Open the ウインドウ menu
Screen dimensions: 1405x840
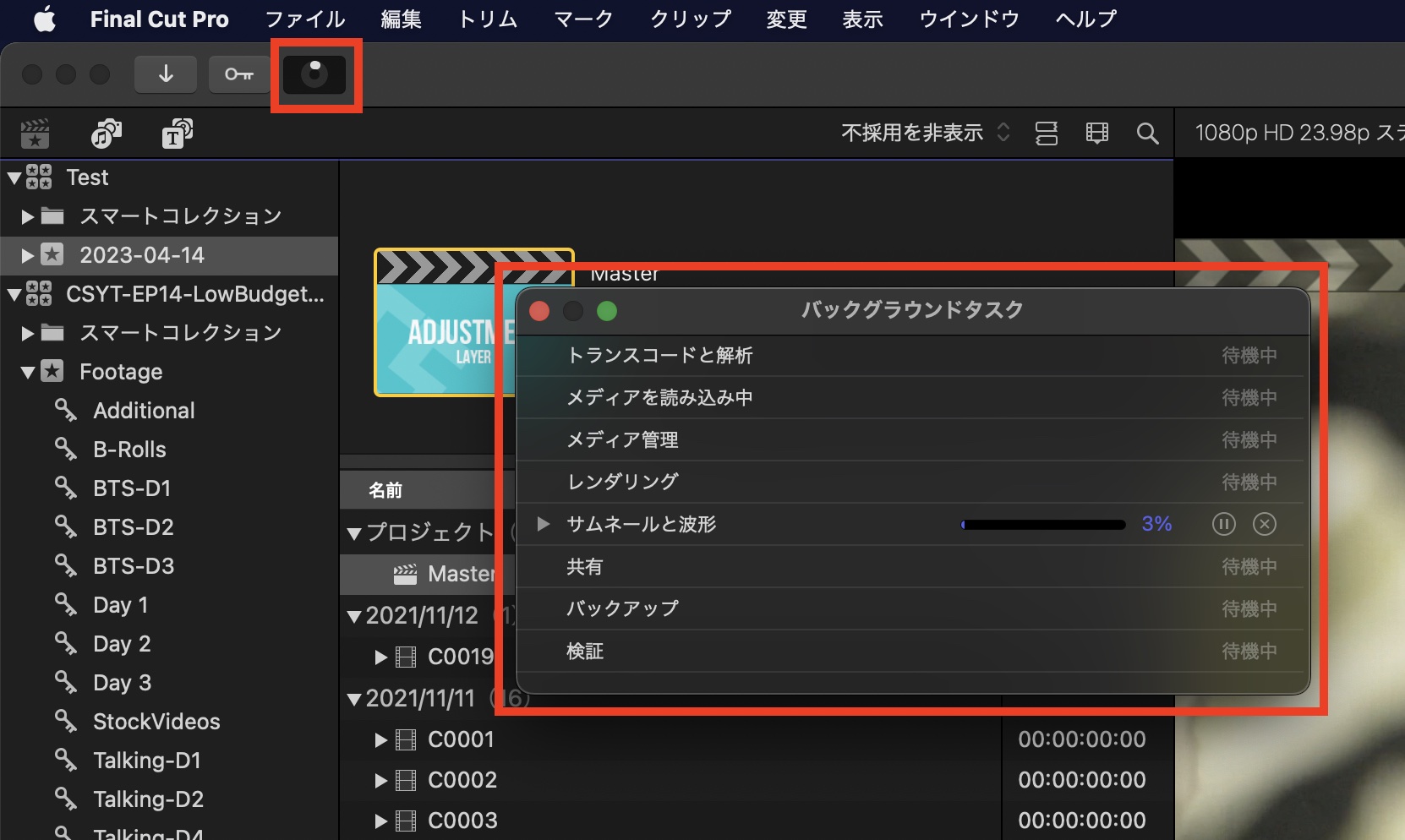click(x=969, y=19)
